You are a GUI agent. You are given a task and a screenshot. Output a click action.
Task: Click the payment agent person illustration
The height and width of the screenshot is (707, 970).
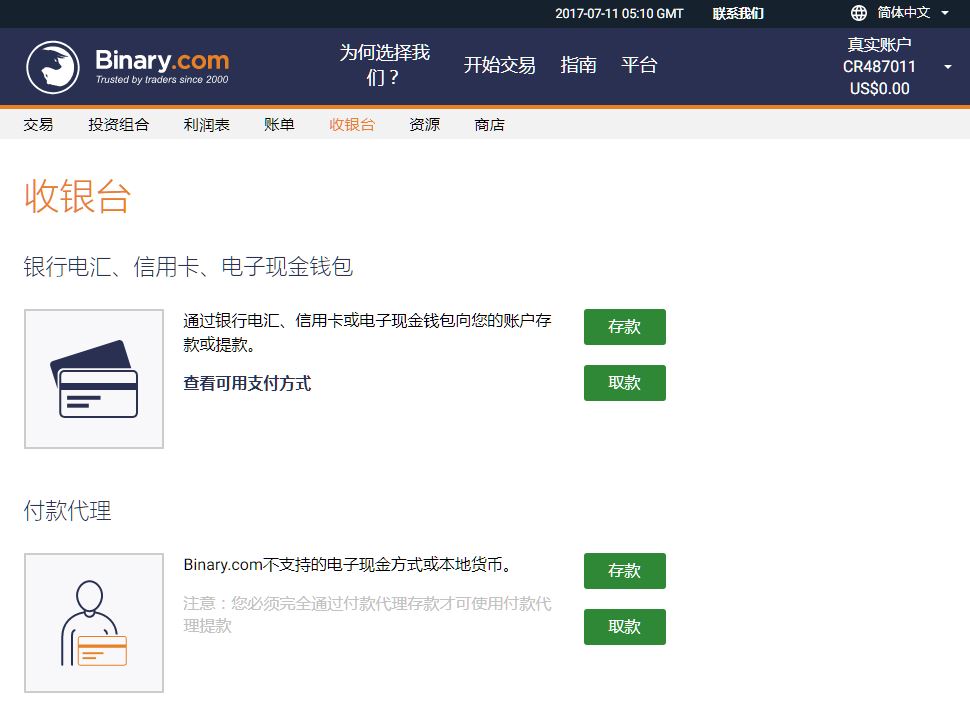[x=94, y=622]
